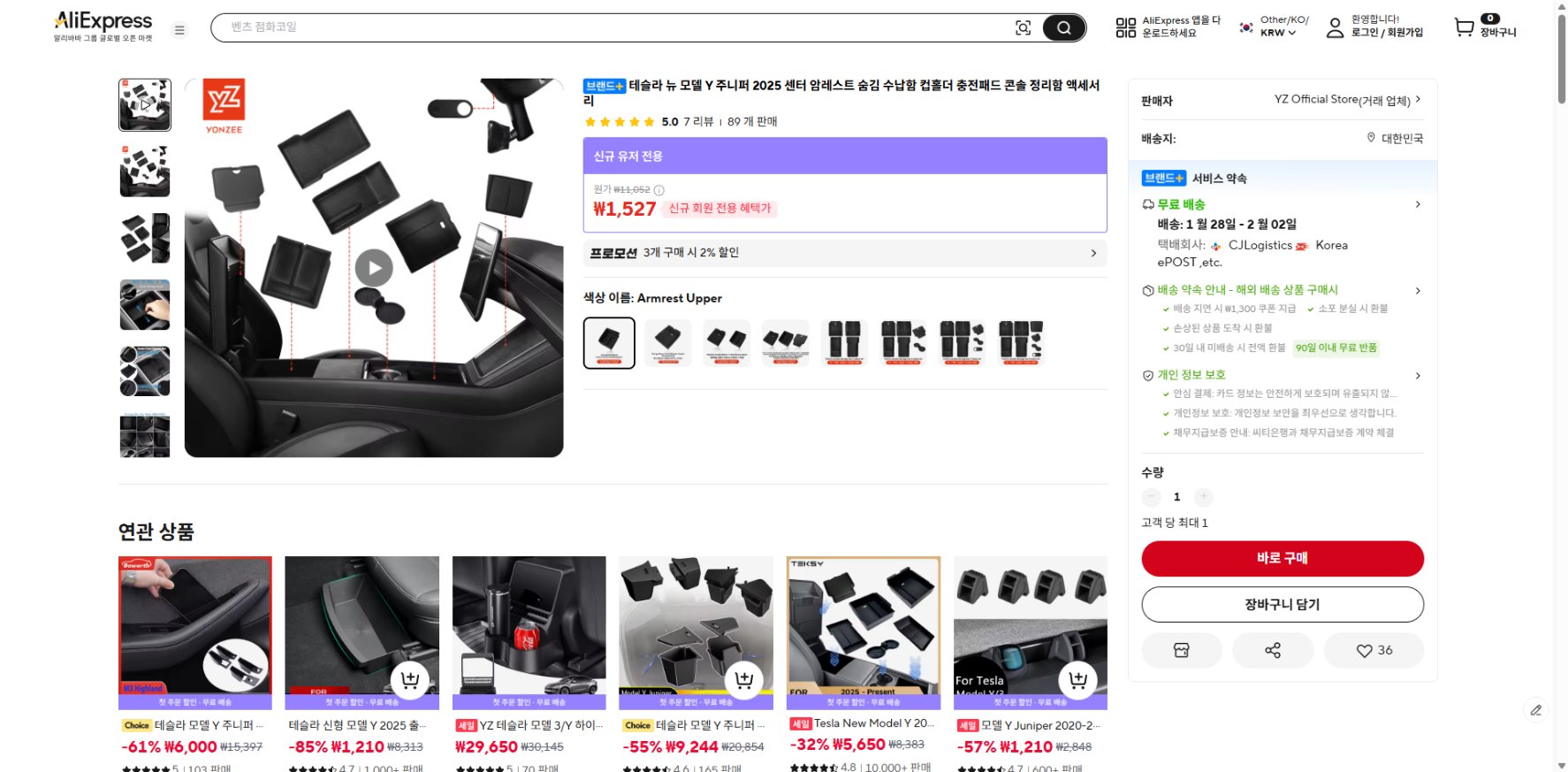Screen dimensions: 1568x772
Task: Click the 바로 구매 buy now button
Action: 1283,558
